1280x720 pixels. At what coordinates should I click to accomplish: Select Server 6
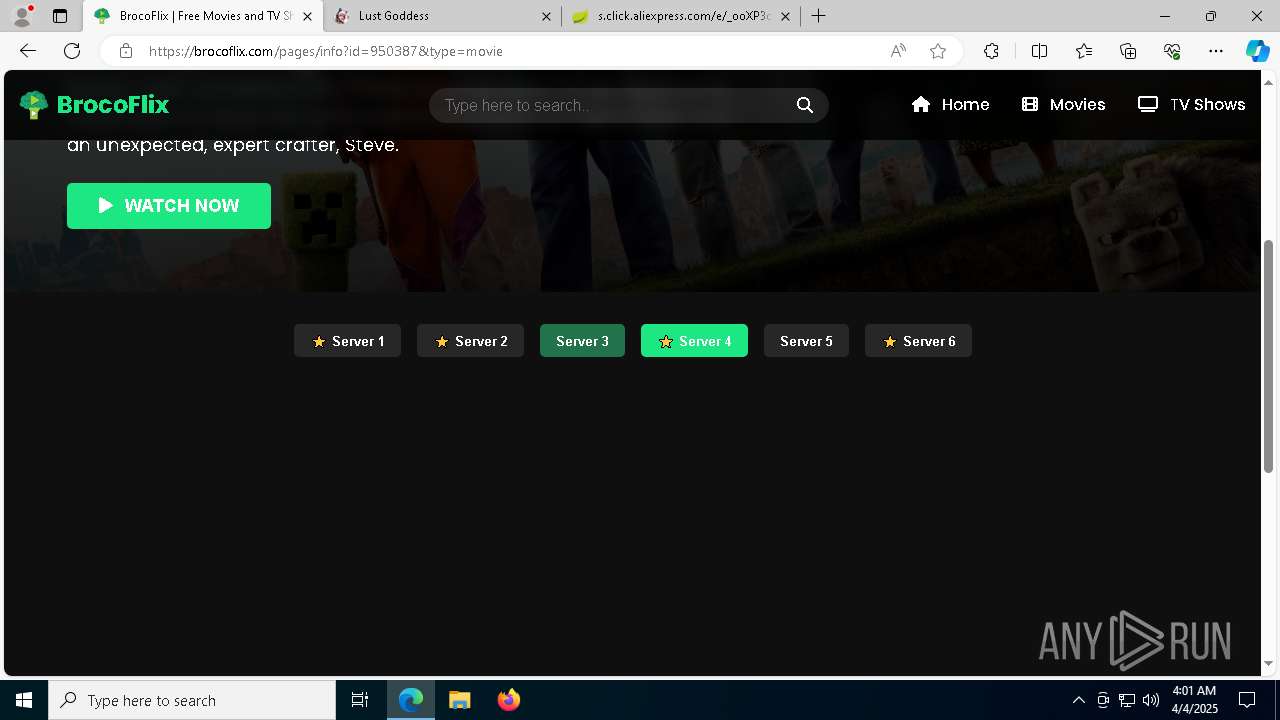click(918, 341)
